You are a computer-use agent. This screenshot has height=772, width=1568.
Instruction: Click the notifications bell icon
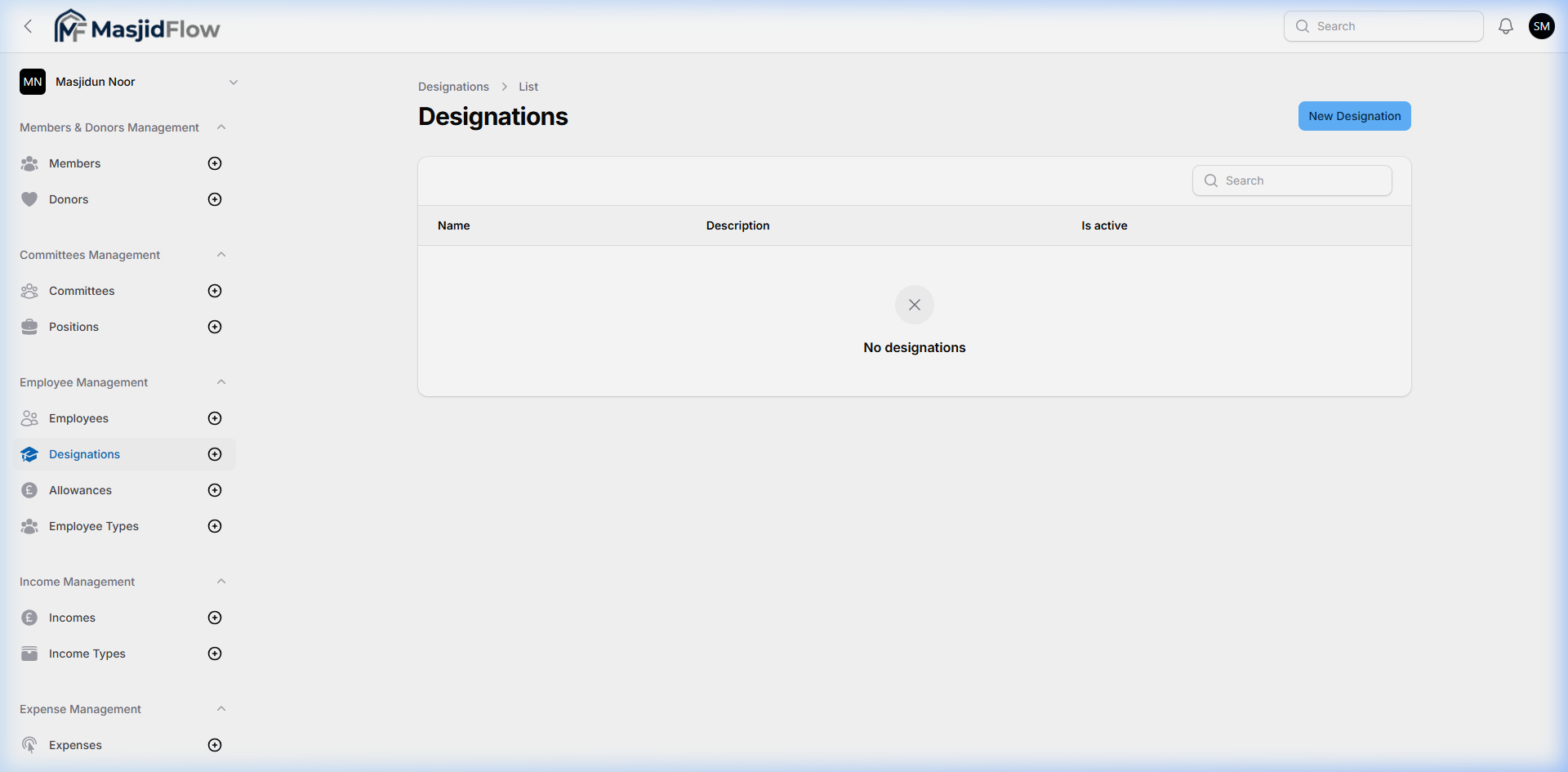1505,25
